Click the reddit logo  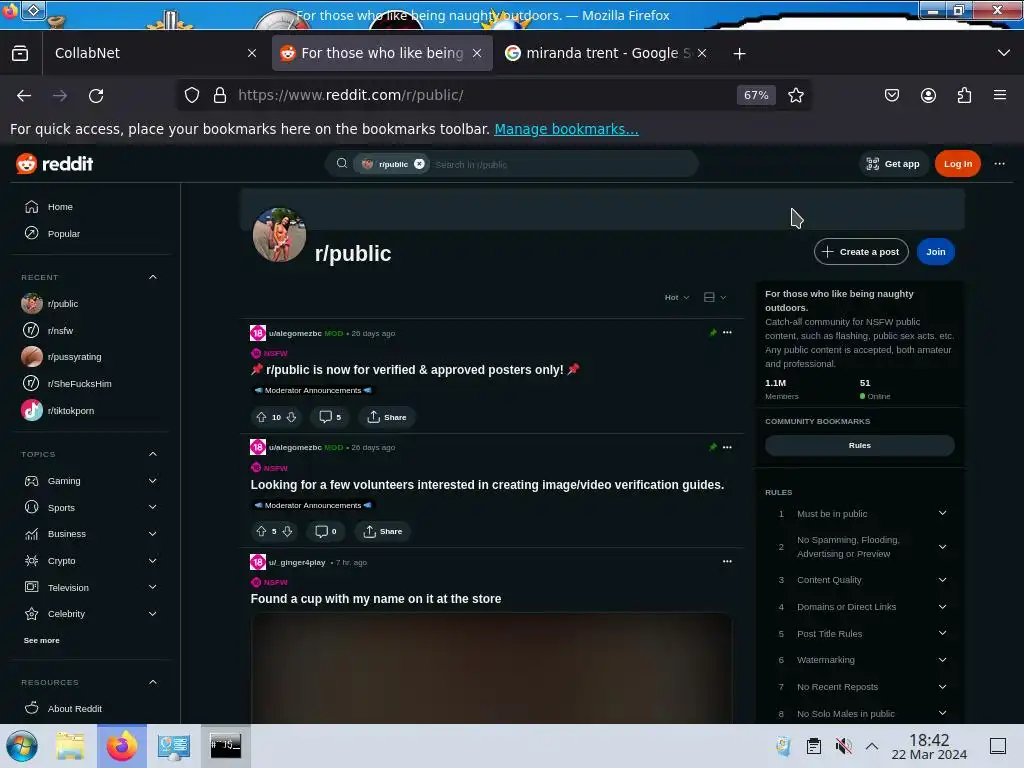point(55,164)
